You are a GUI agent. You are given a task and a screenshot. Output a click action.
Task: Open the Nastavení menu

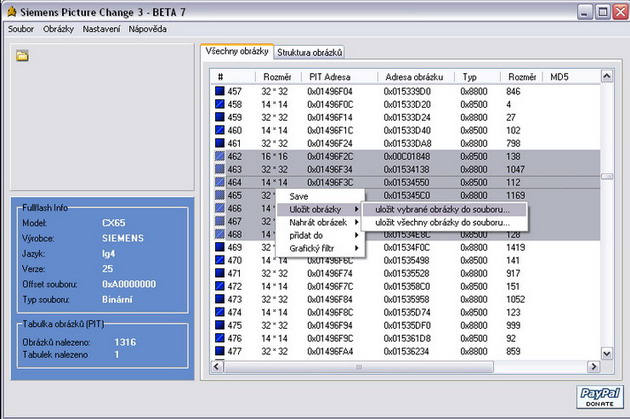(x=101, y=29)
